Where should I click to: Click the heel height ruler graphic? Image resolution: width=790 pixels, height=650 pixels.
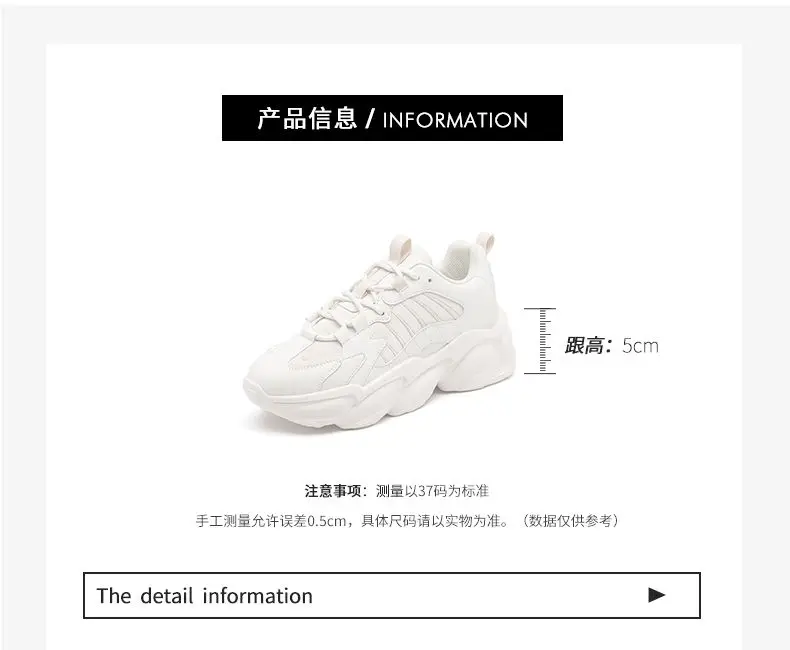point(540,341)
